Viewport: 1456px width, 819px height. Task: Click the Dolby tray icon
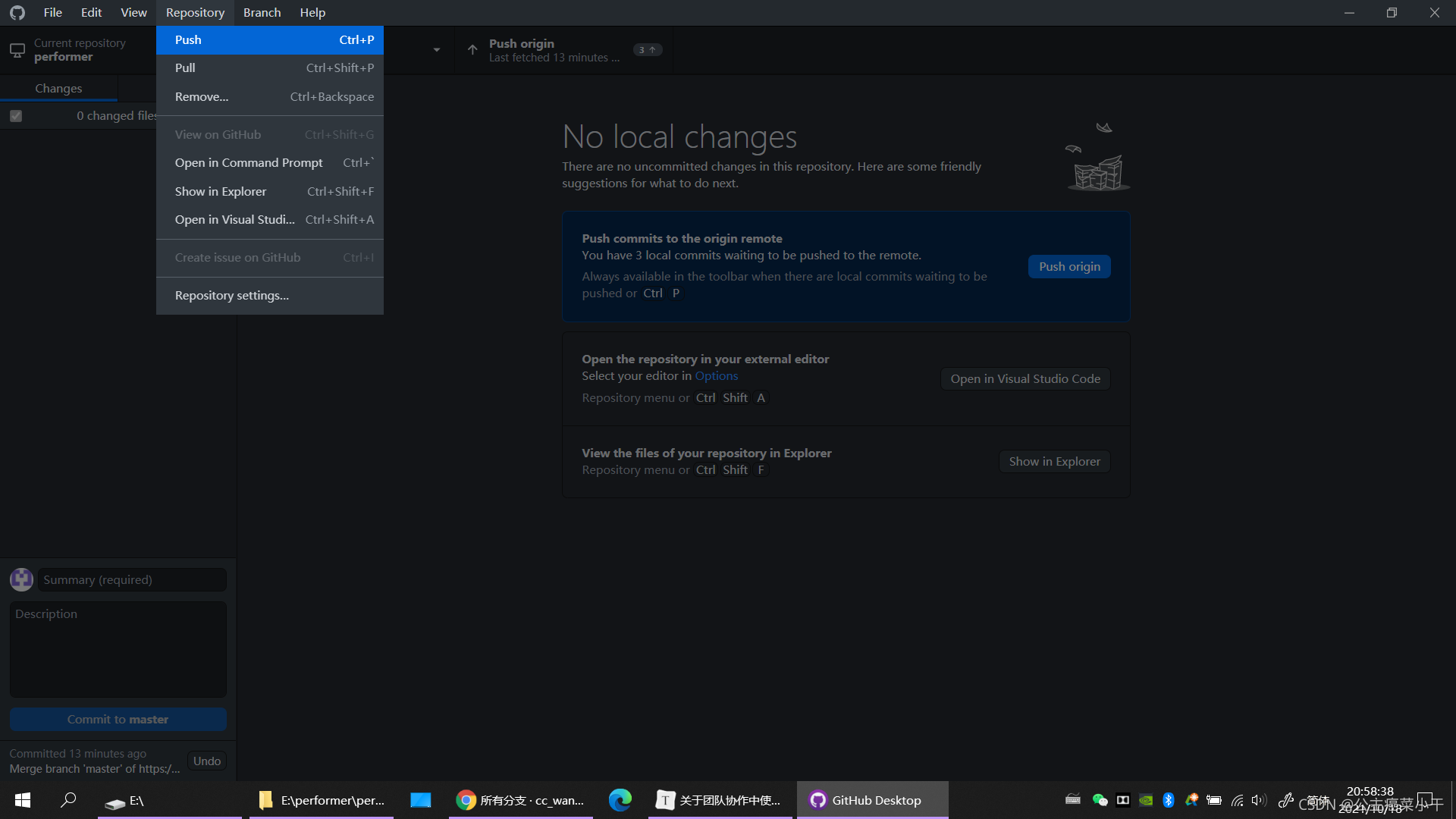click(1123, 799)
